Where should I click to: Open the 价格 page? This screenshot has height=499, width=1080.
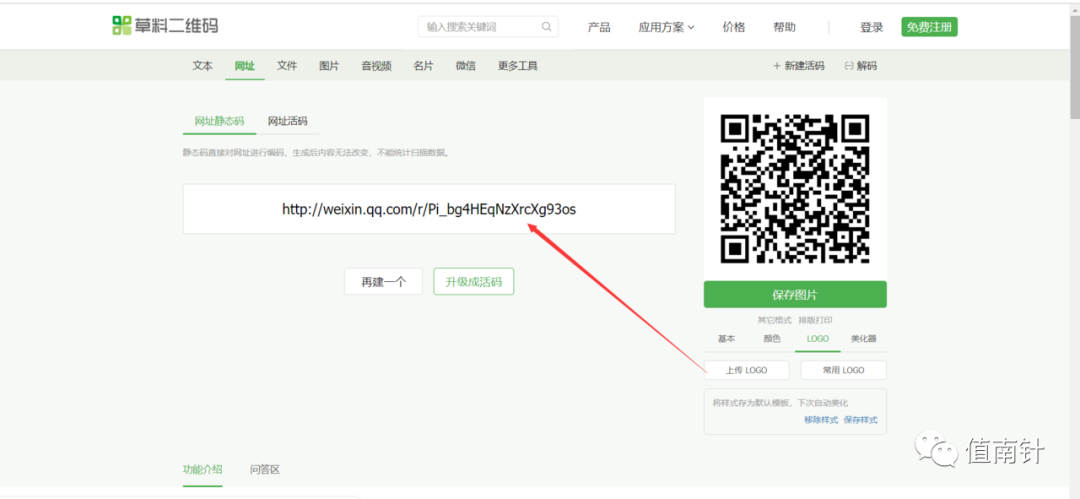coord(734,27)
